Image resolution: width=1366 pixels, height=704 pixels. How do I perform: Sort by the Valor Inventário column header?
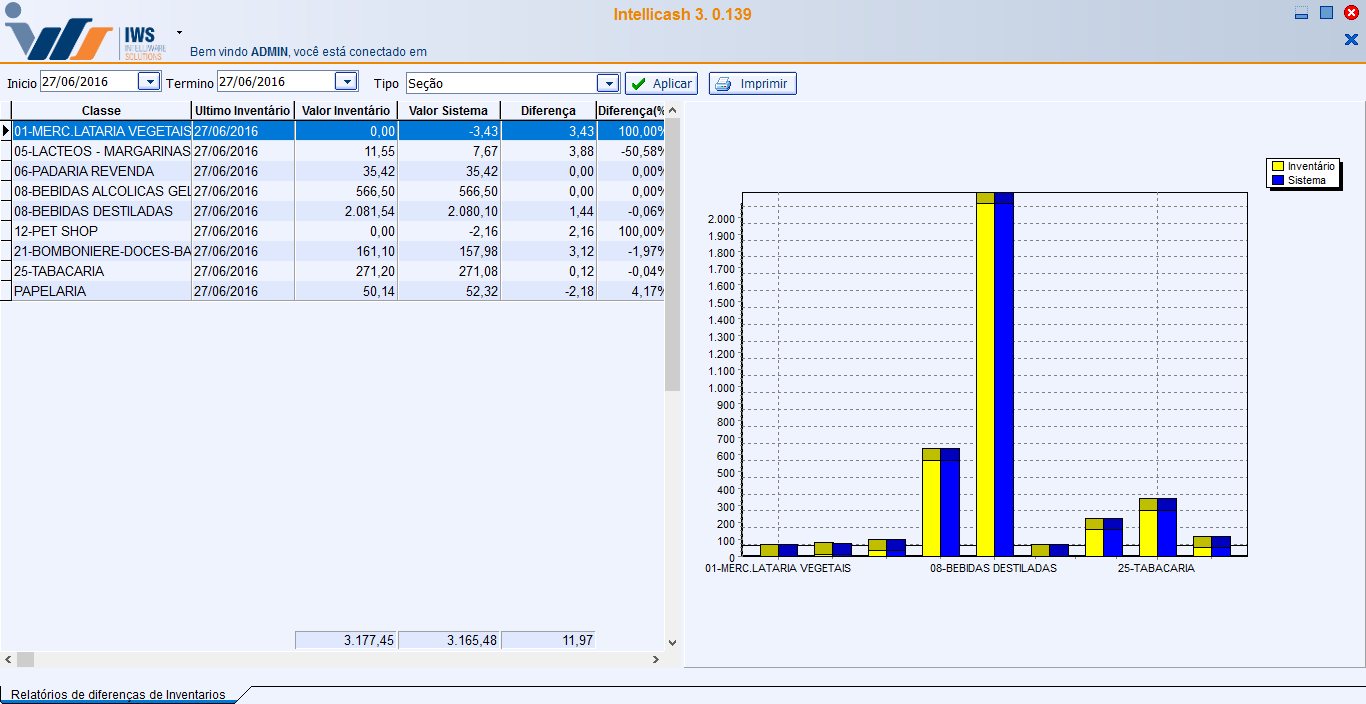pyautogui.click(x=346, y=111)
